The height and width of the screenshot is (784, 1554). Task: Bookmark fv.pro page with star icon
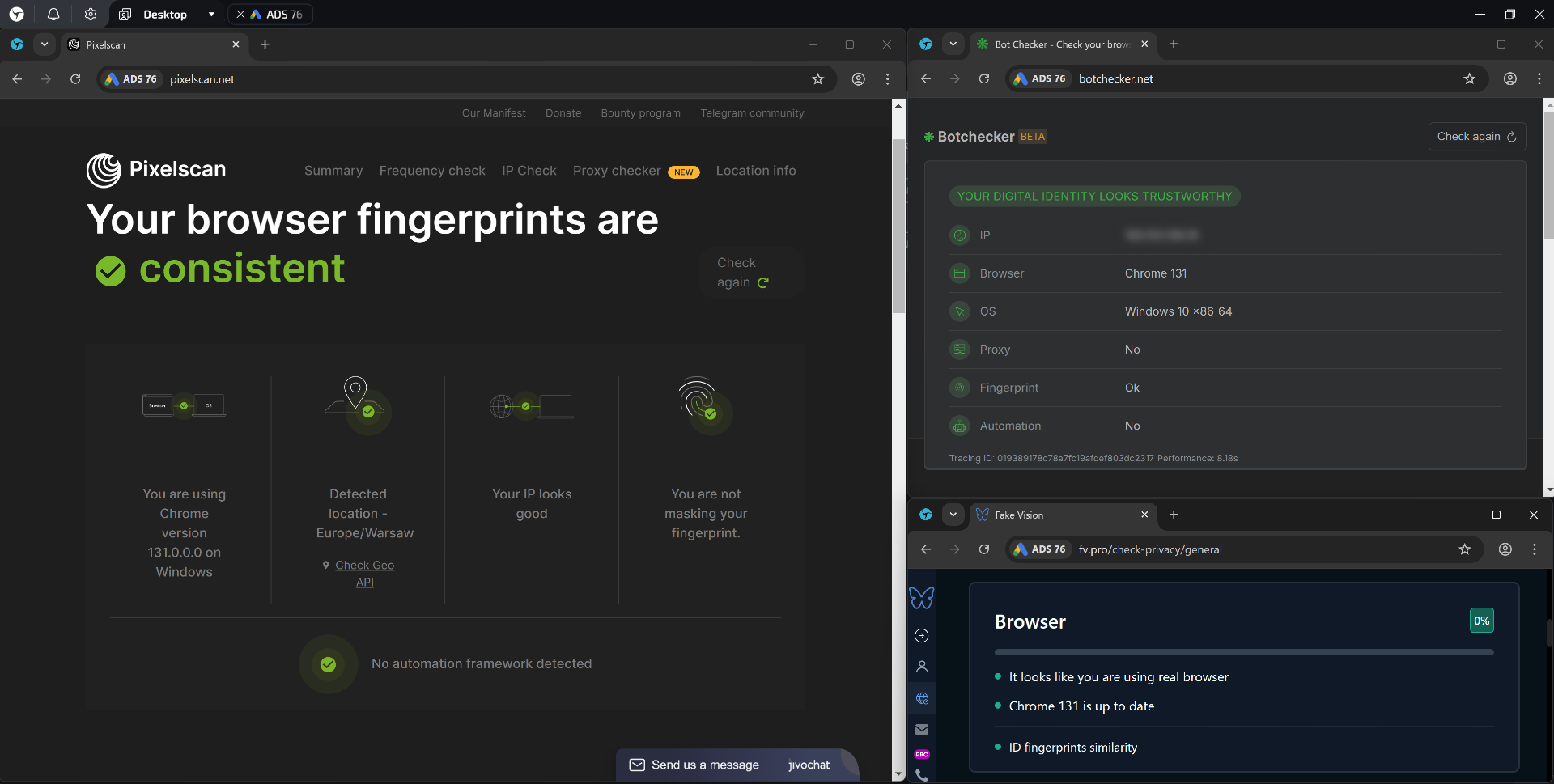pyautogui.click(x=1465, y=549)
